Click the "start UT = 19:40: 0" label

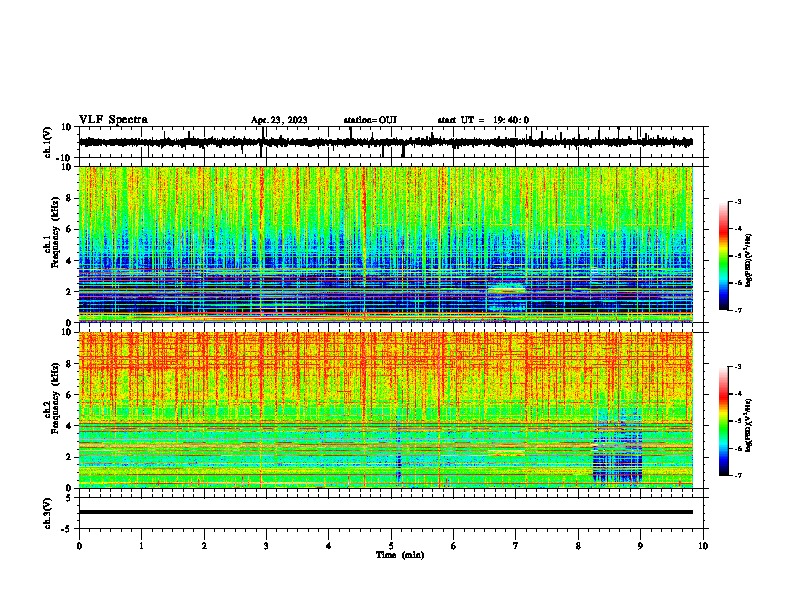click(483, 120)
